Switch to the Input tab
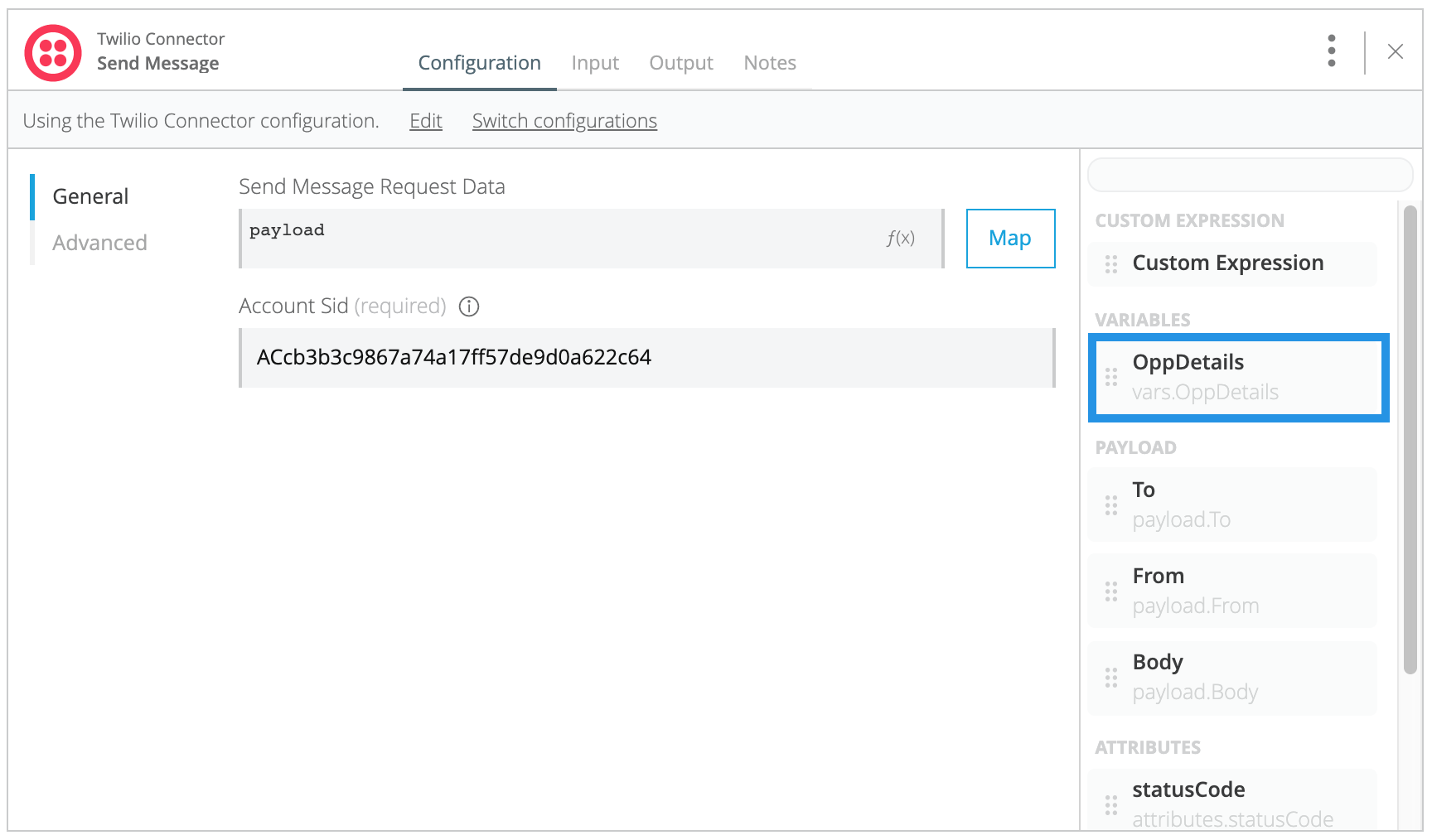 pos(594,62)
